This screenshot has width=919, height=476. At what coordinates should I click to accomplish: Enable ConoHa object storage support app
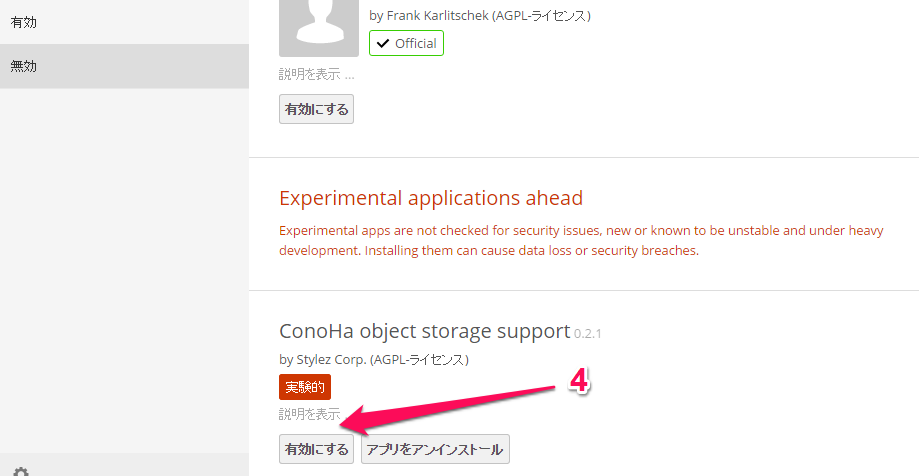(x=316, y=449)
